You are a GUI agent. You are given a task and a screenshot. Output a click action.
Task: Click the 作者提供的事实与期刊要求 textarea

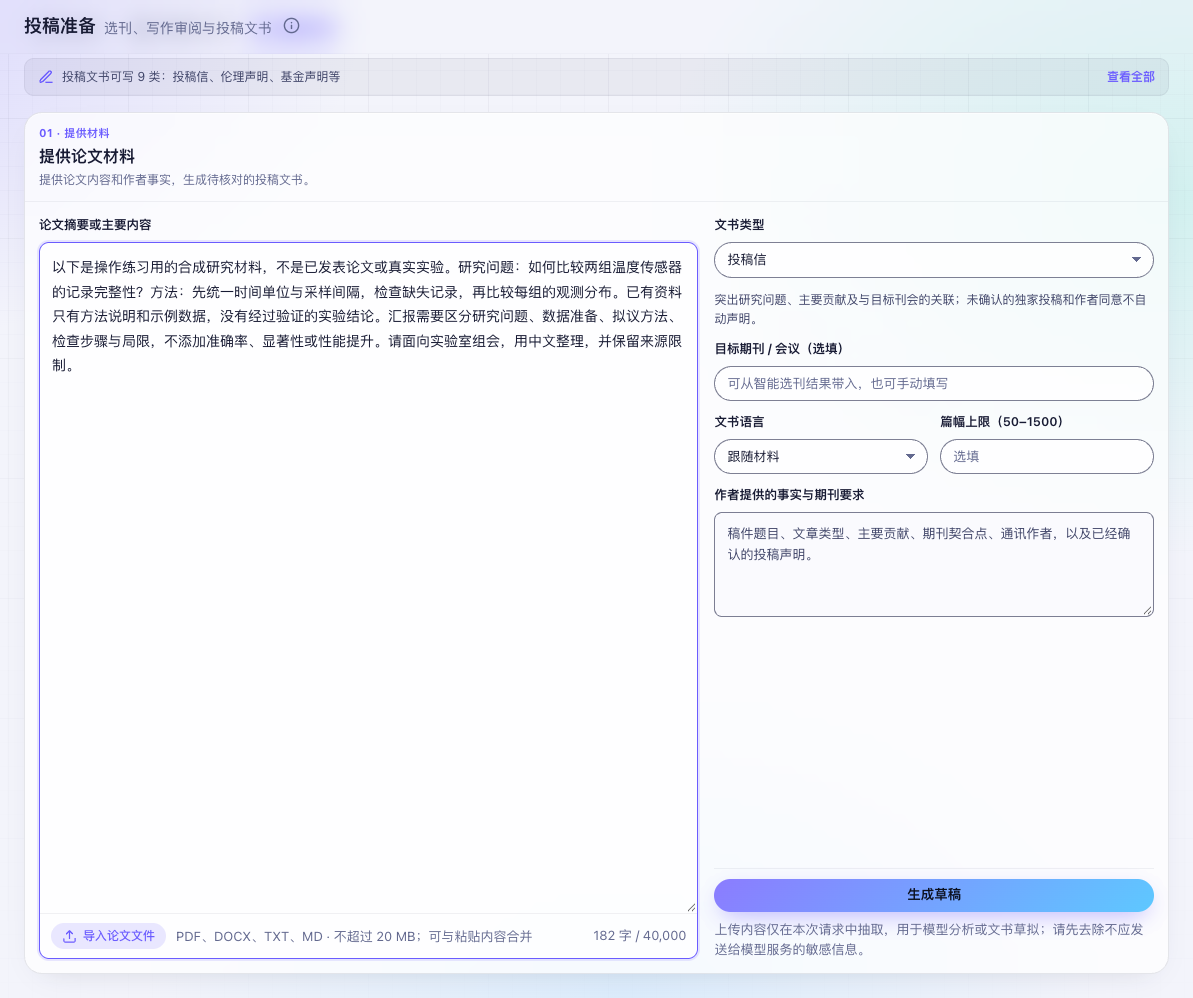coord(934,564)
